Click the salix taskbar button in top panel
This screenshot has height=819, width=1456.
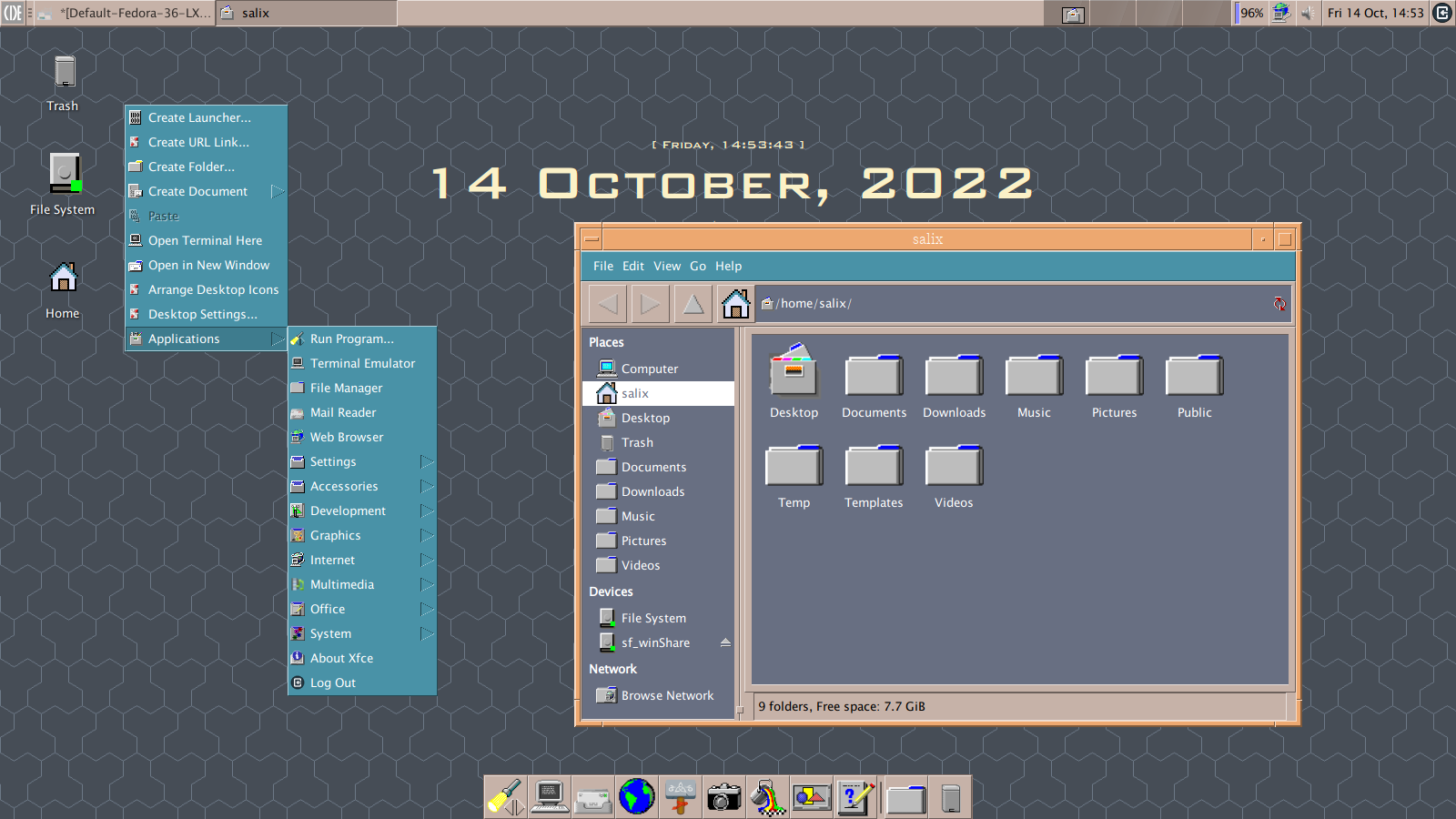[307, 13]
